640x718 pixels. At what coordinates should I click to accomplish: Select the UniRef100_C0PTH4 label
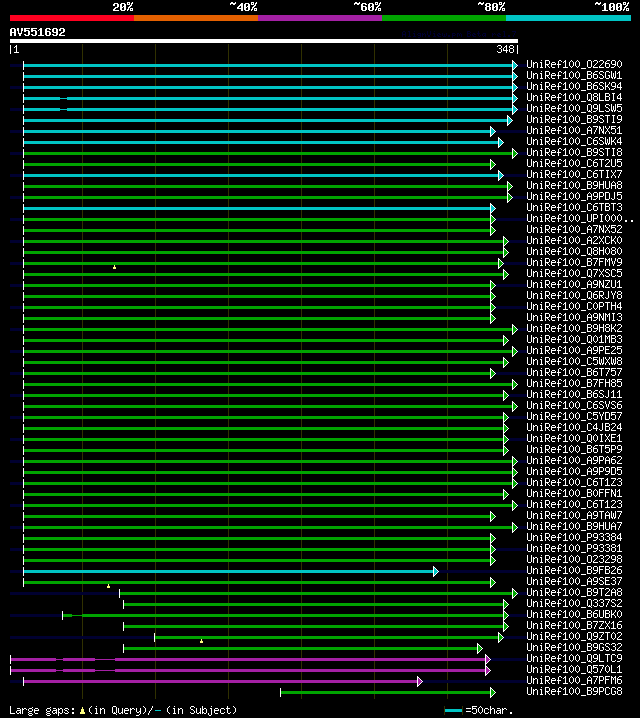(574, 306)
